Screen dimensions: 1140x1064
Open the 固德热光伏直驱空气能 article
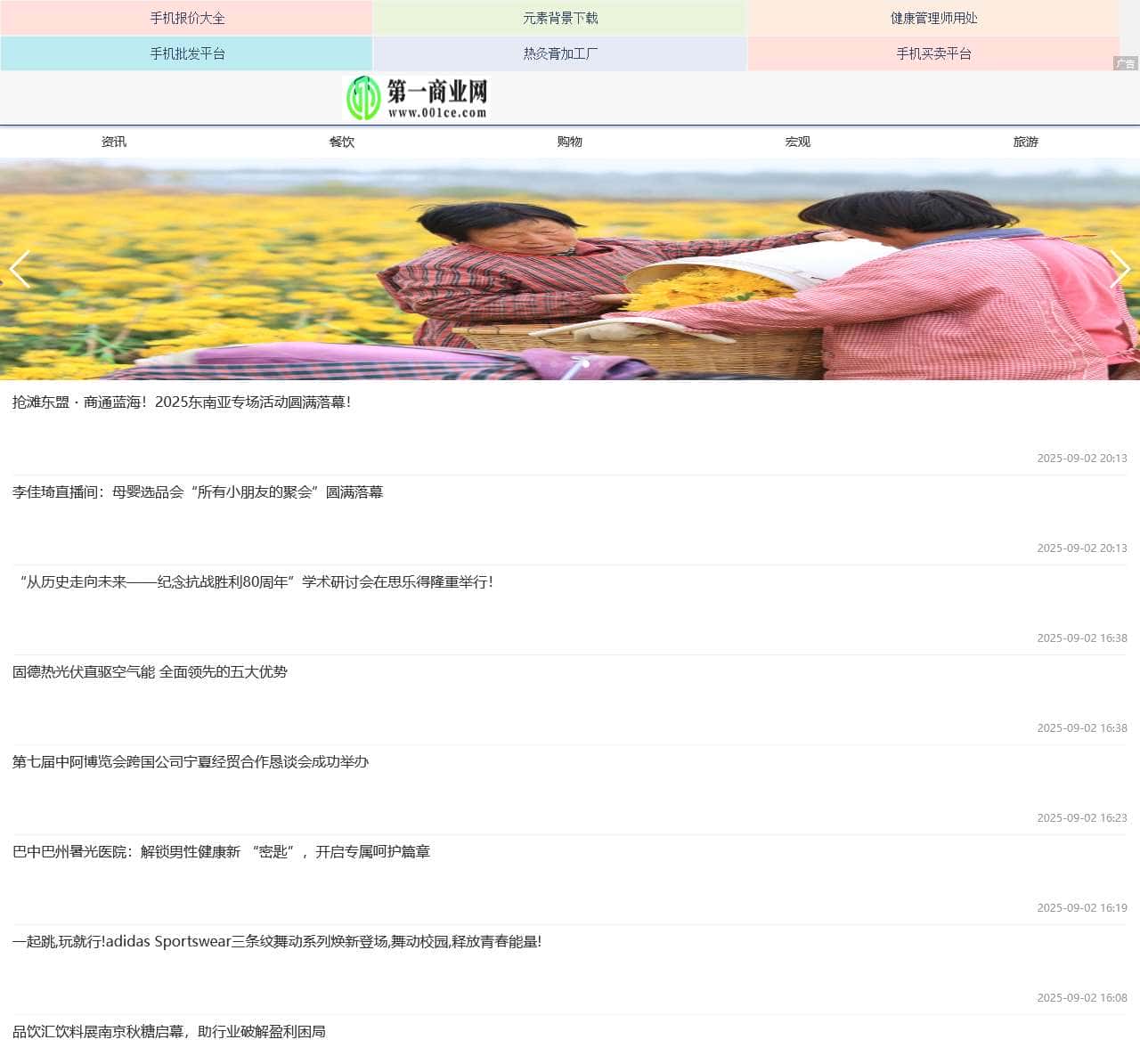click(x=150, y=672)
